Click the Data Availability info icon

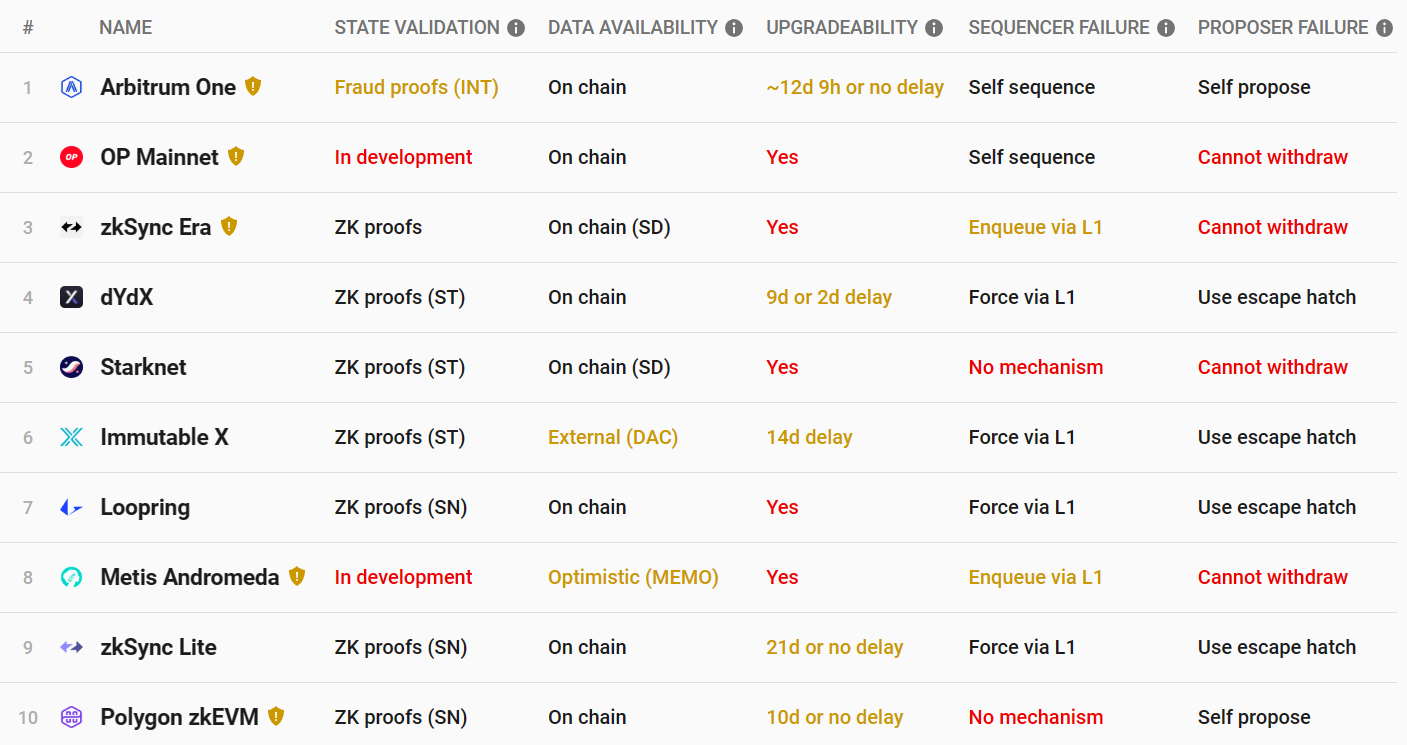[734, 28]
